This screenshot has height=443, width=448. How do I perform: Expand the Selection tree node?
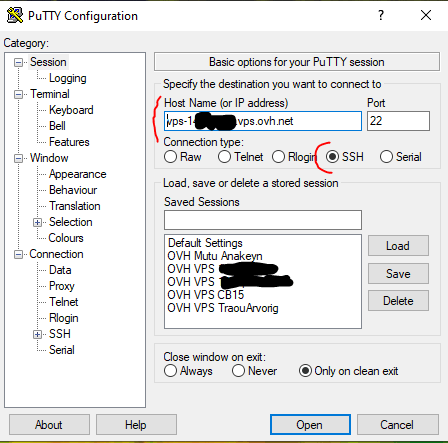[x=37, y=222]
